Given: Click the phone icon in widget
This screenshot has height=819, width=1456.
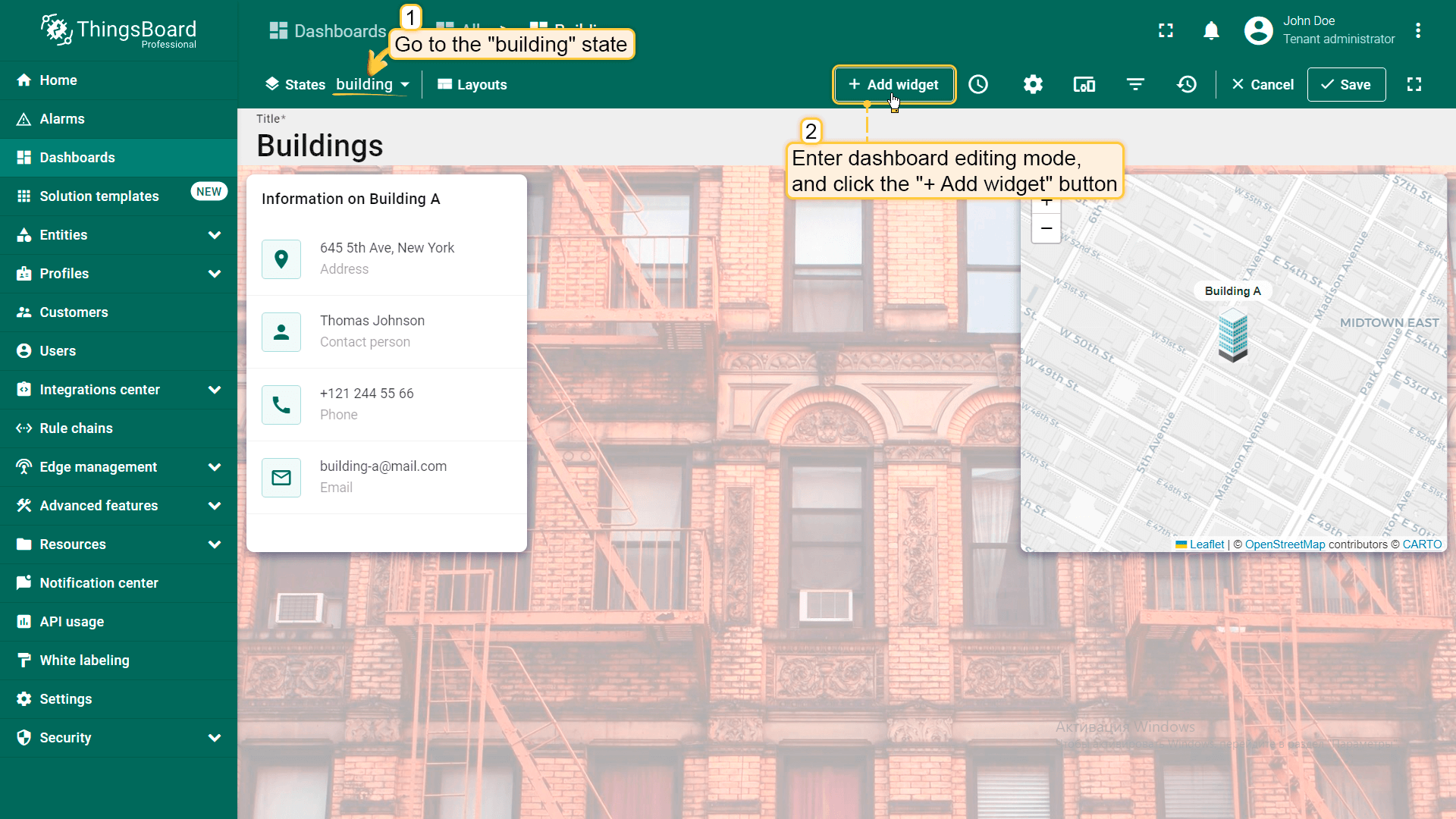Looking at the screenshot, I should coord(281,405).
